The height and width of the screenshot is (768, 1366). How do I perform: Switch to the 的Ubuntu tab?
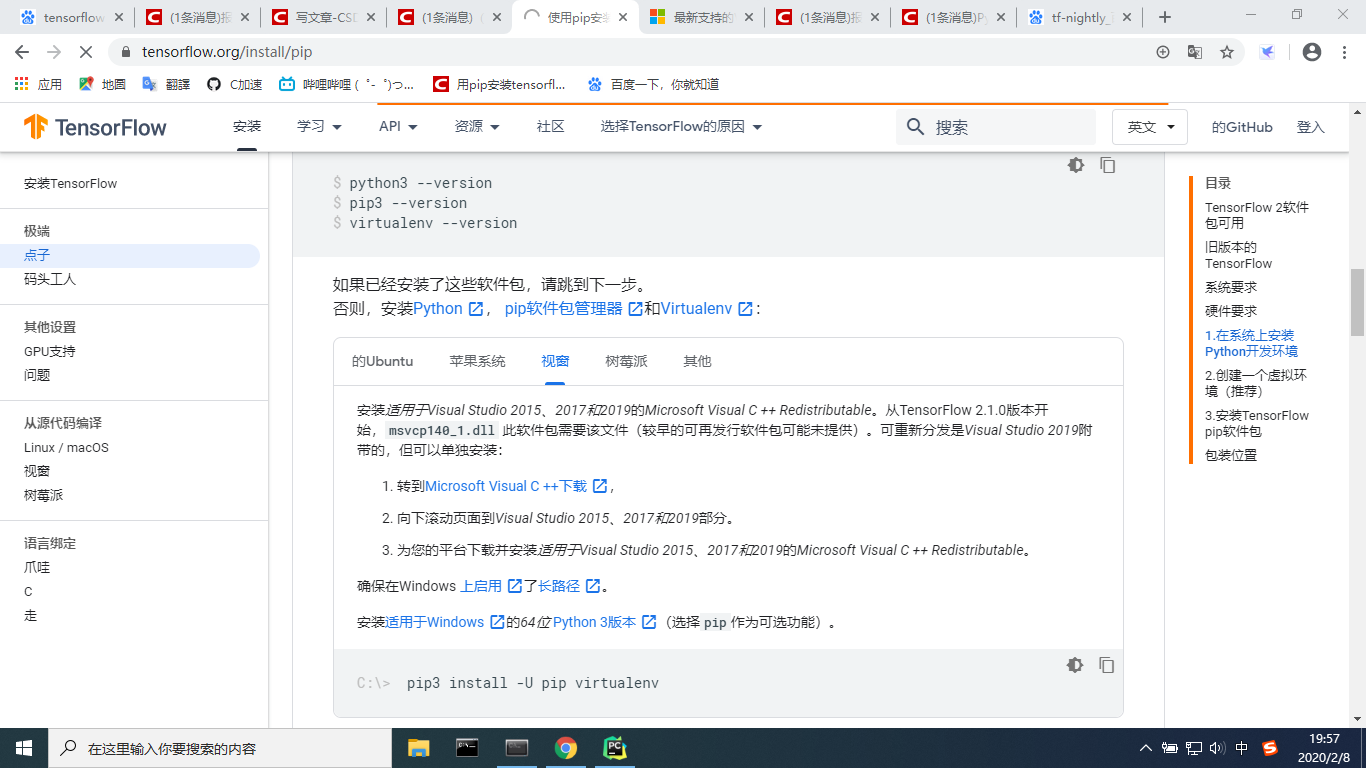point(382,361)
